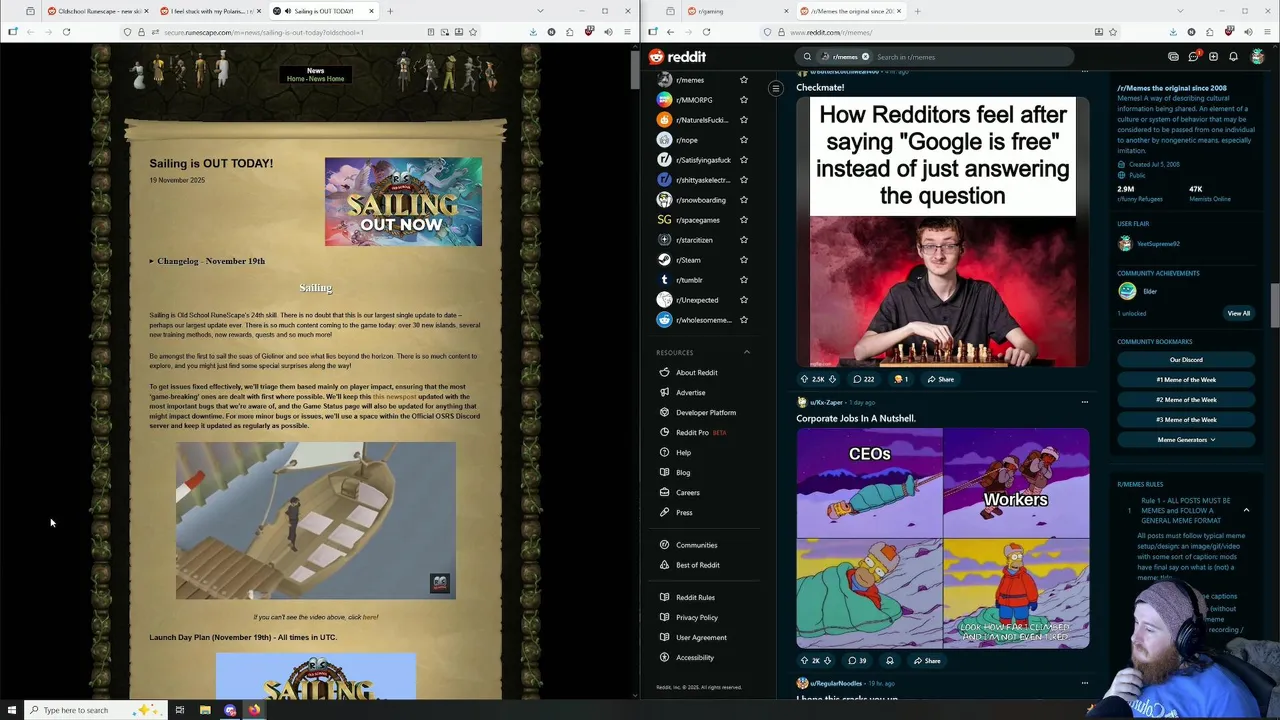The image size is (1280, 720).
Task: Toggle favorite star for r/snowboarding
Action: (x=743, y=200)
